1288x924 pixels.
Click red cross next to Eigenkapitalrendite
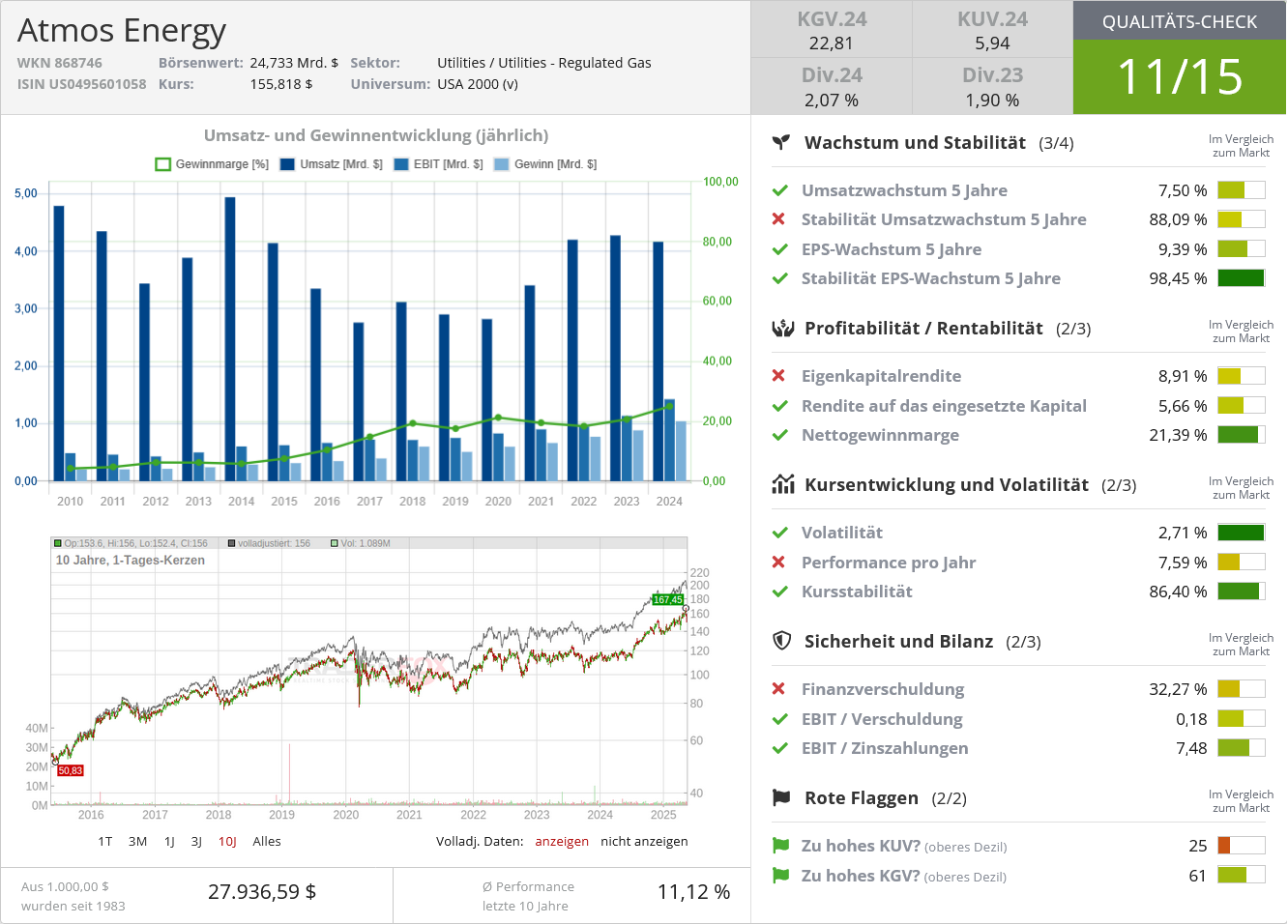coord(778,376)
